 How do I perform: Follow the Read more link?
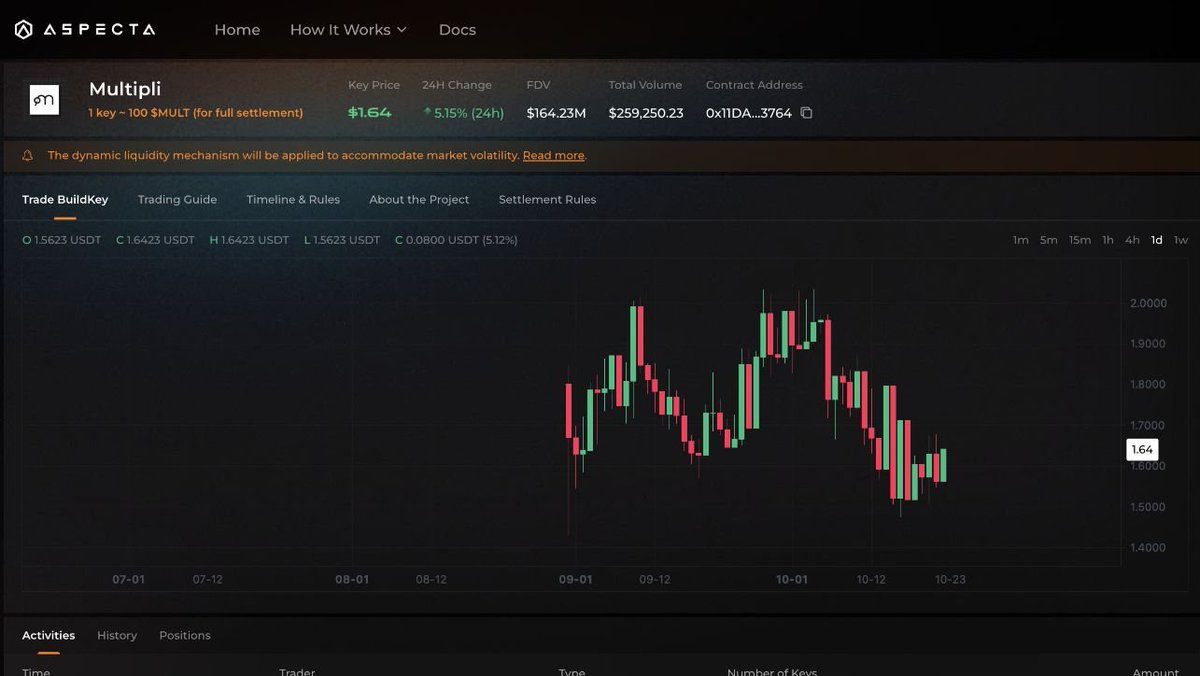[x=554, y=155]
